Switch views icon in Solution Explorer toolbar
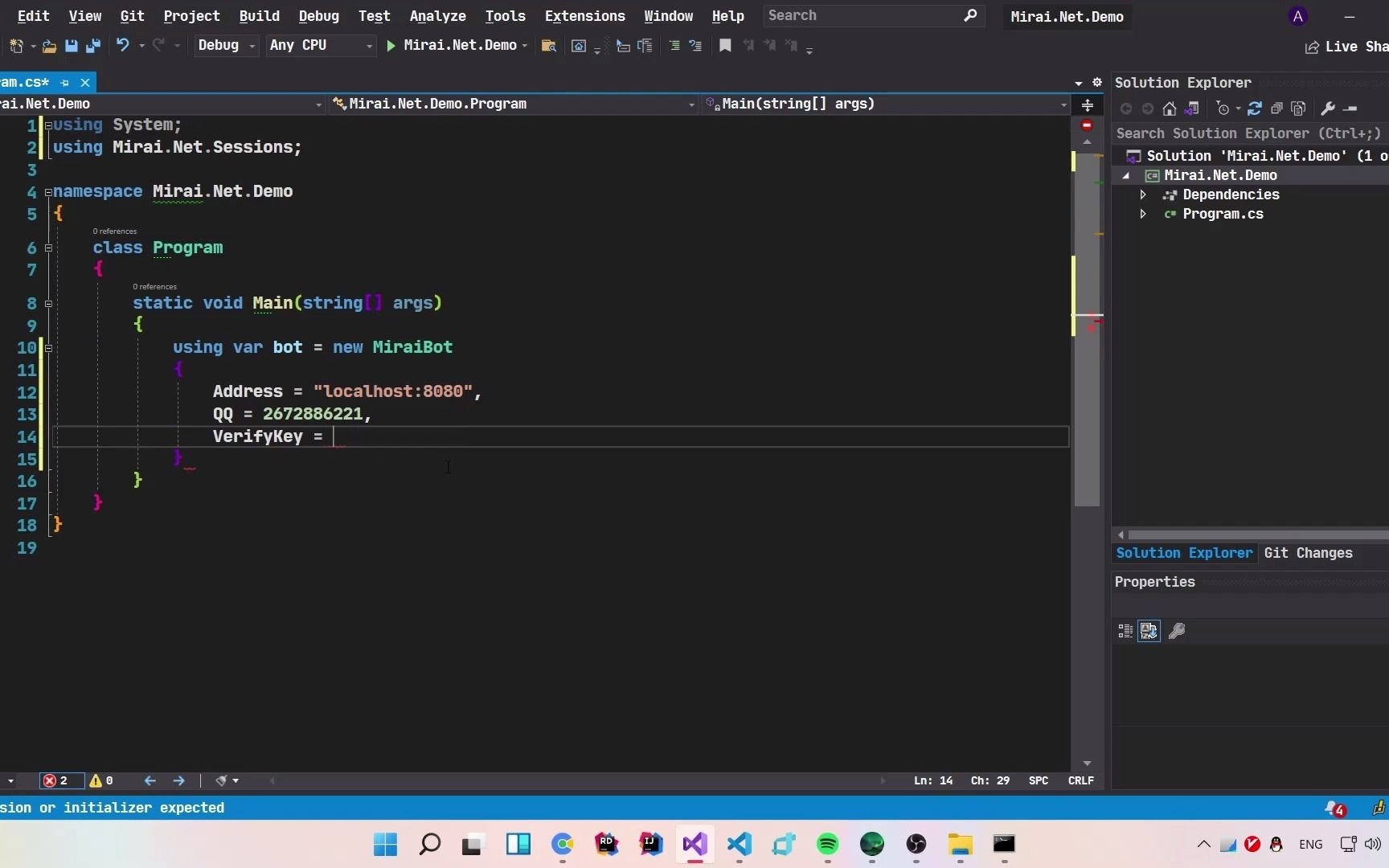The height and width of the screenshot is (868, 1389). (1192, 108)
